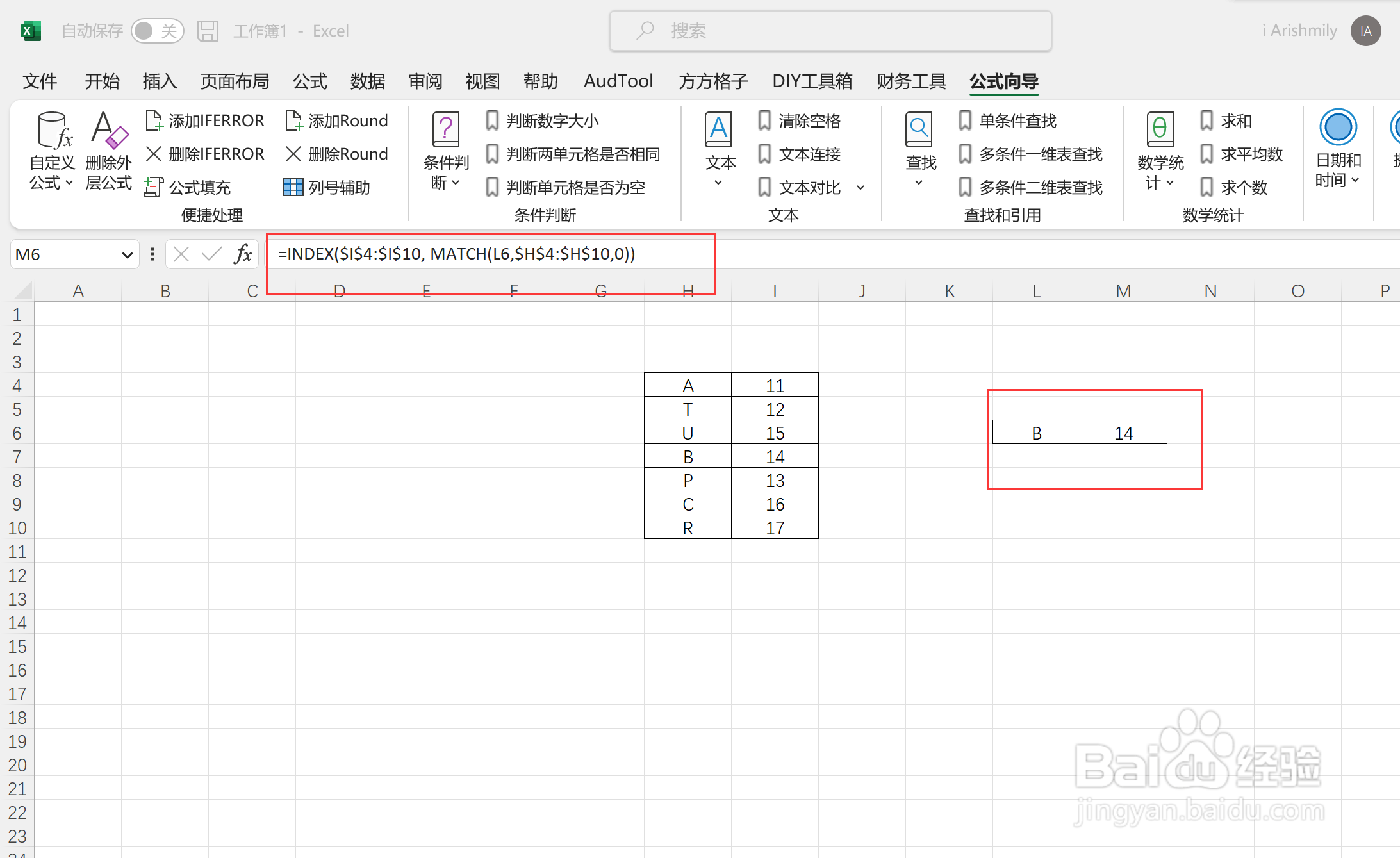This screenshot has height=858, width=1400.
Task: Confirm formula entry with checkmark icon
Action: (x=211, y=254)
